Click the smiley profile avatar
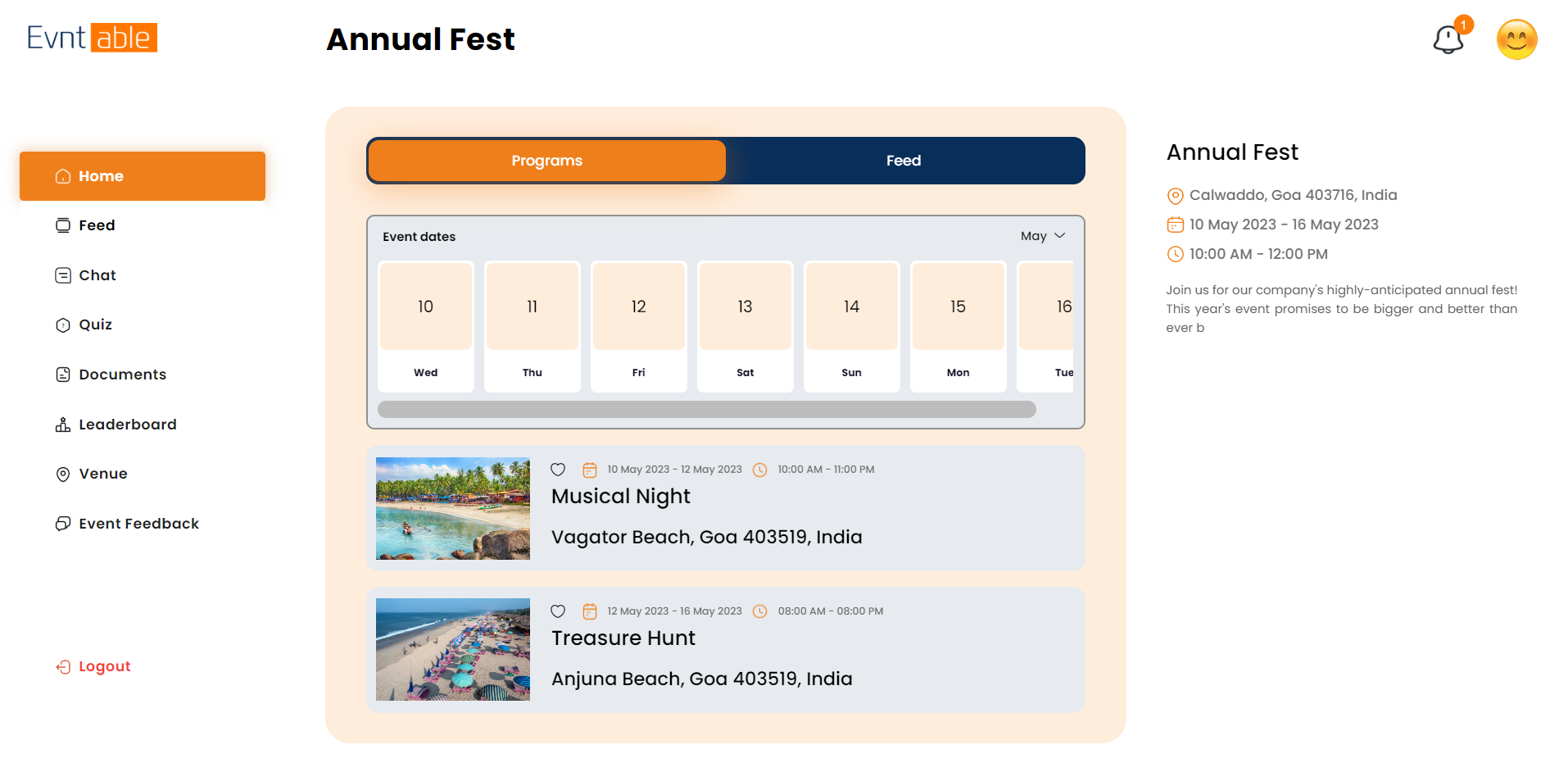The height and width of the screenshot is (763, 1568). point(1516,39)
